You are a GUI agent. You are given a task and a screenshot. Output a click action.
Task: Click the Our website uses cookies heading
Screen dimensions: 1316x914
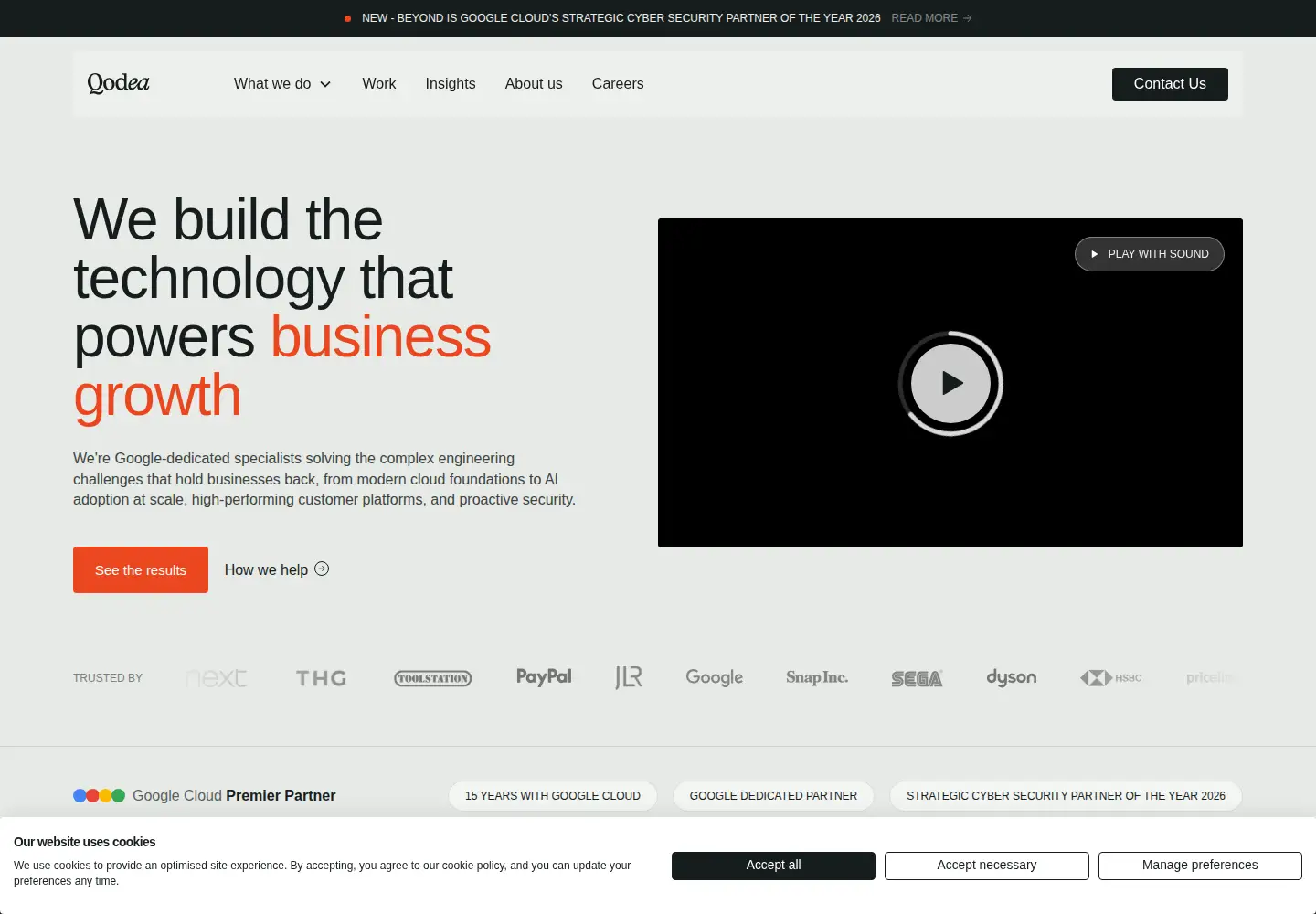[85, 842]
